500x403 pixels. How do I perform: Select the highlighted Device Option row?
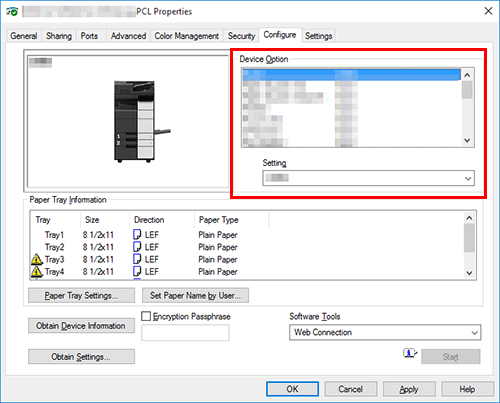tap(351, 75)
